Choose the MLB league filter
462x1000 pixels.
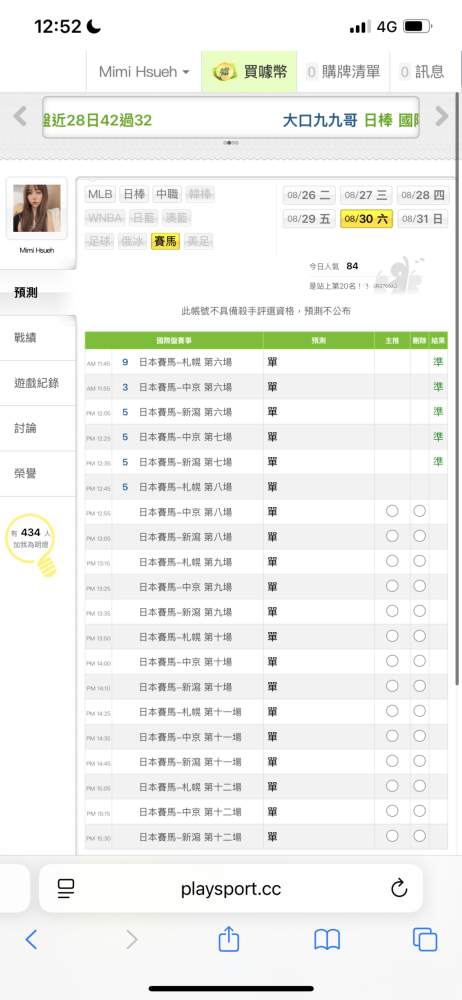pyautogui.click(x=100, y=195)
